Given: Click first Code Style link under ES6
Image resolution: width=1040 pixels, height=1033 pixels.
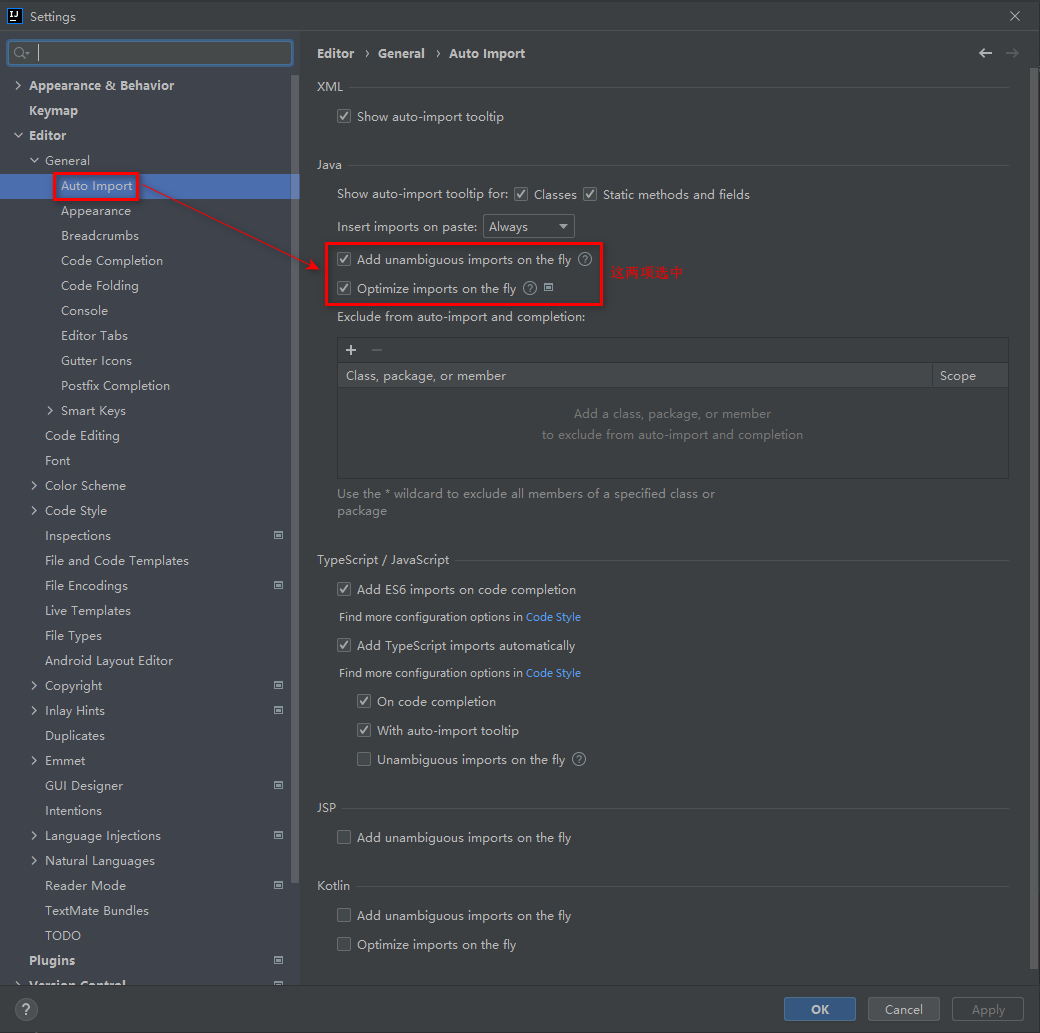Looking at the screenshot, I should pyautogui.click(x=553, y=617).
